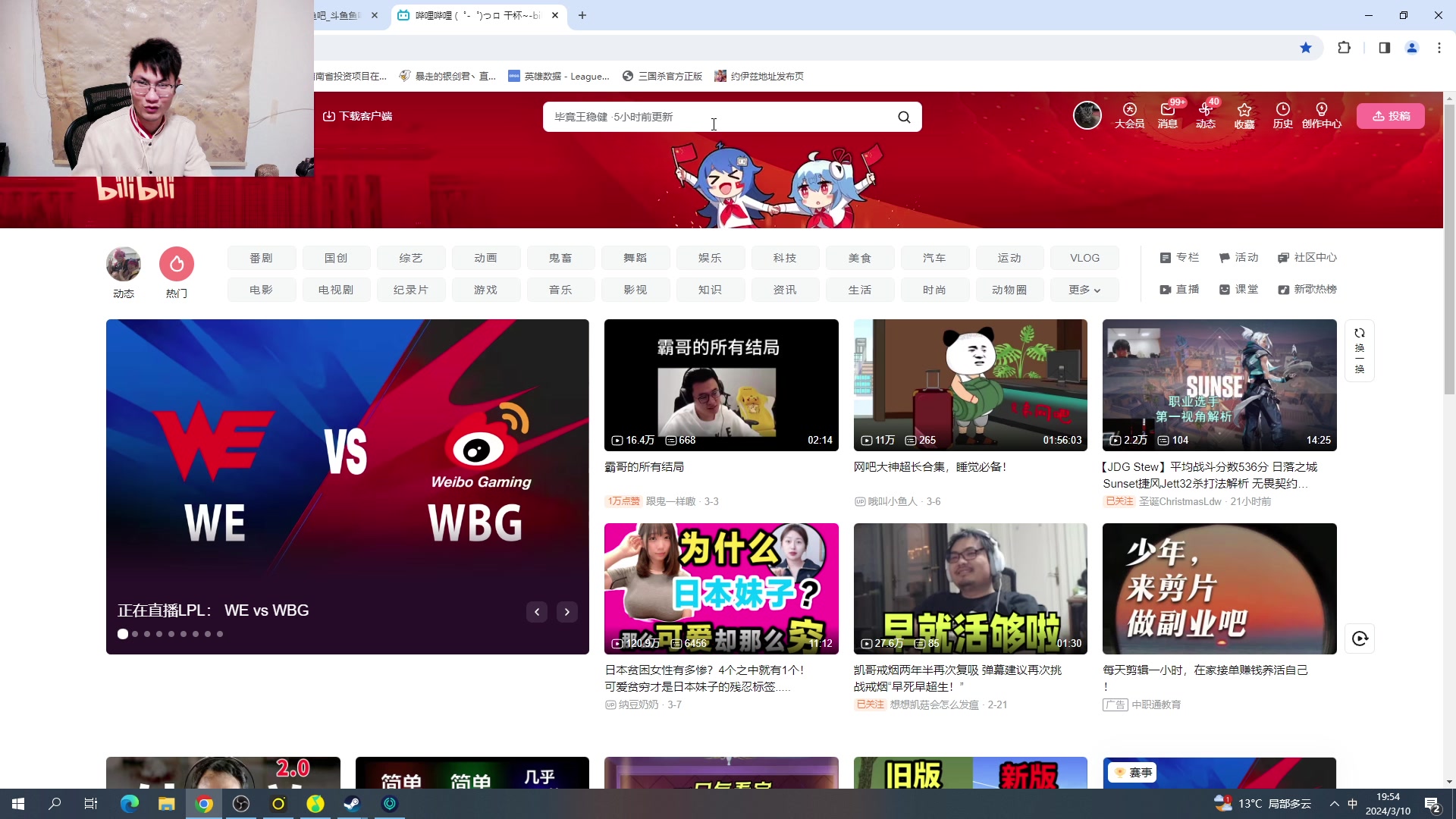Toggle the browser side panel icon

point(1384,48)
